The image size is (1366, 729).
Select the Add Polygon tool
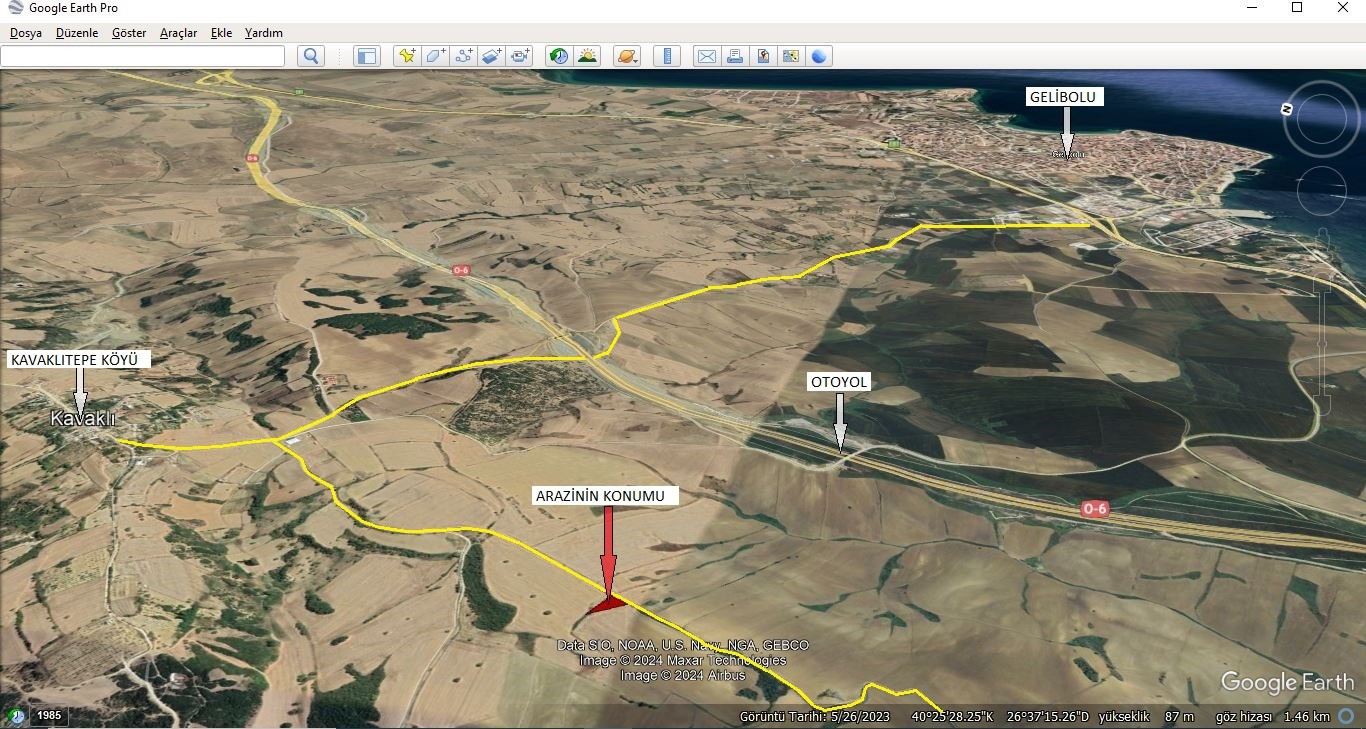point(435,56)
